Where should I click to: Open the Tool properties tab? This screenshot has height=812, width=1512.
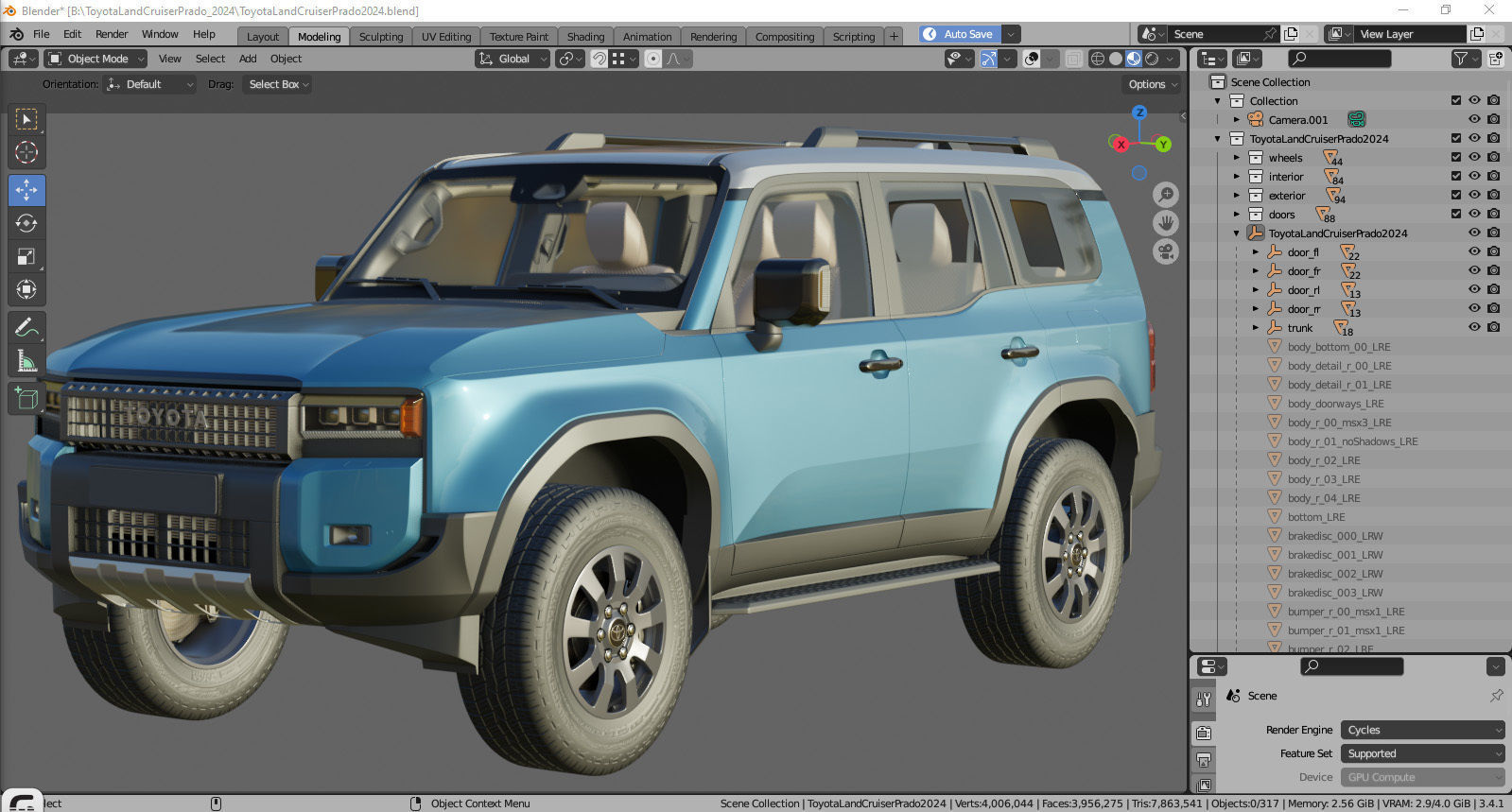point(1204,700)
